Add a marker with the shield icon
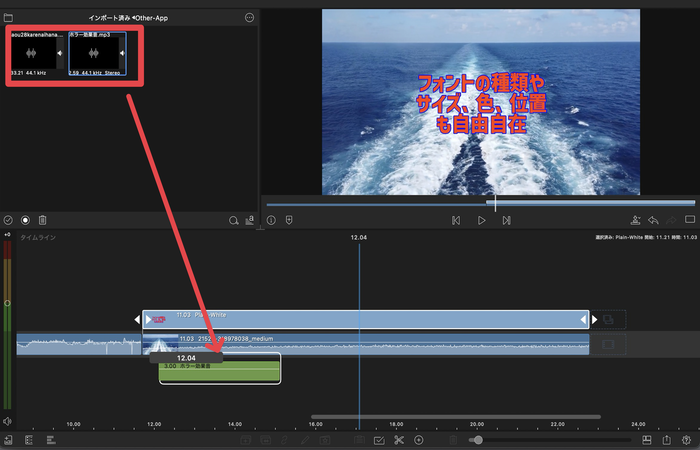This screenshot has width=700, height=450. coord(289,220)
